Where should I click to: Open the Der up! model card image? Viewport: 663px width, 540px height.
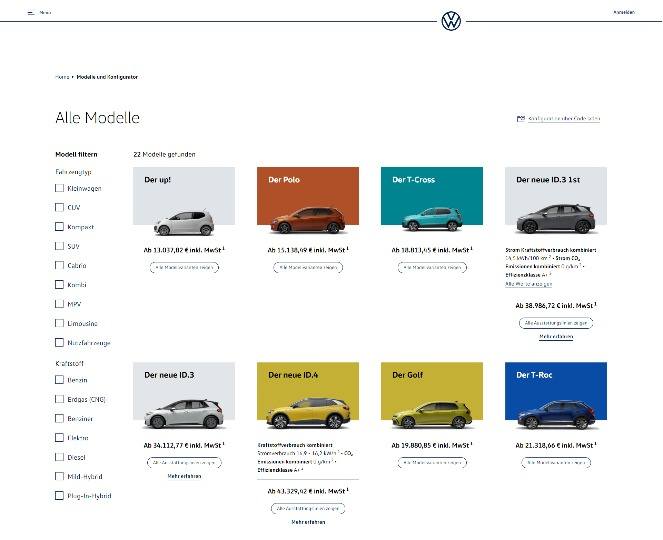(184, 201)
